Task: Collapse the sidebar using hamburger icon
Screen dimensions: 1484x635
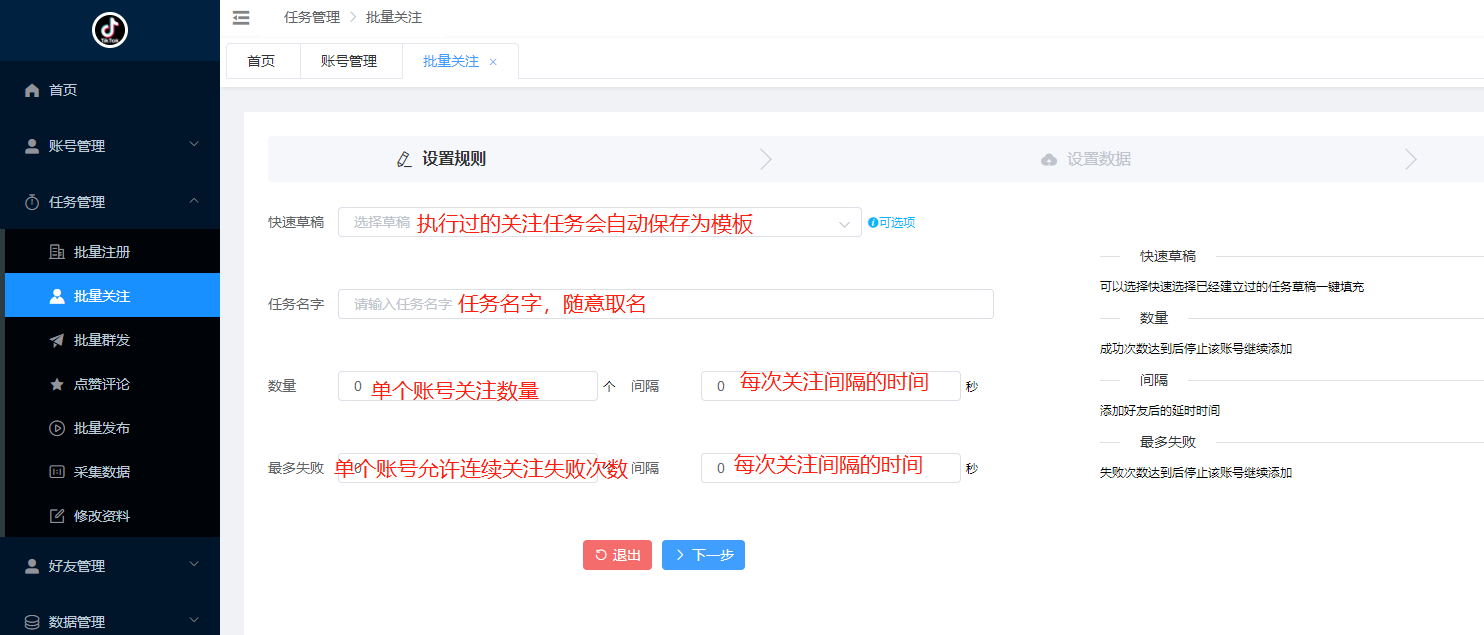Action: pos(241,17)
